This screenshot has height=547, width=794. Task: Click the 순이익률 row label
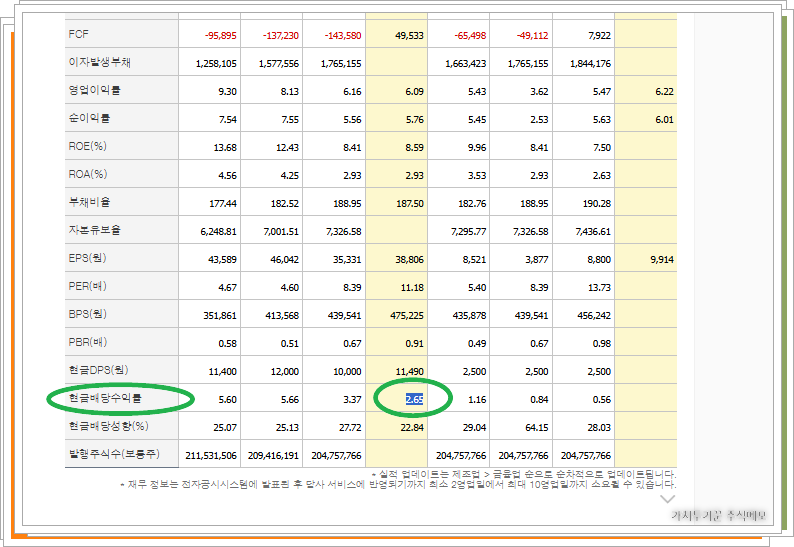pyautogui.click(x=89, y=118)
